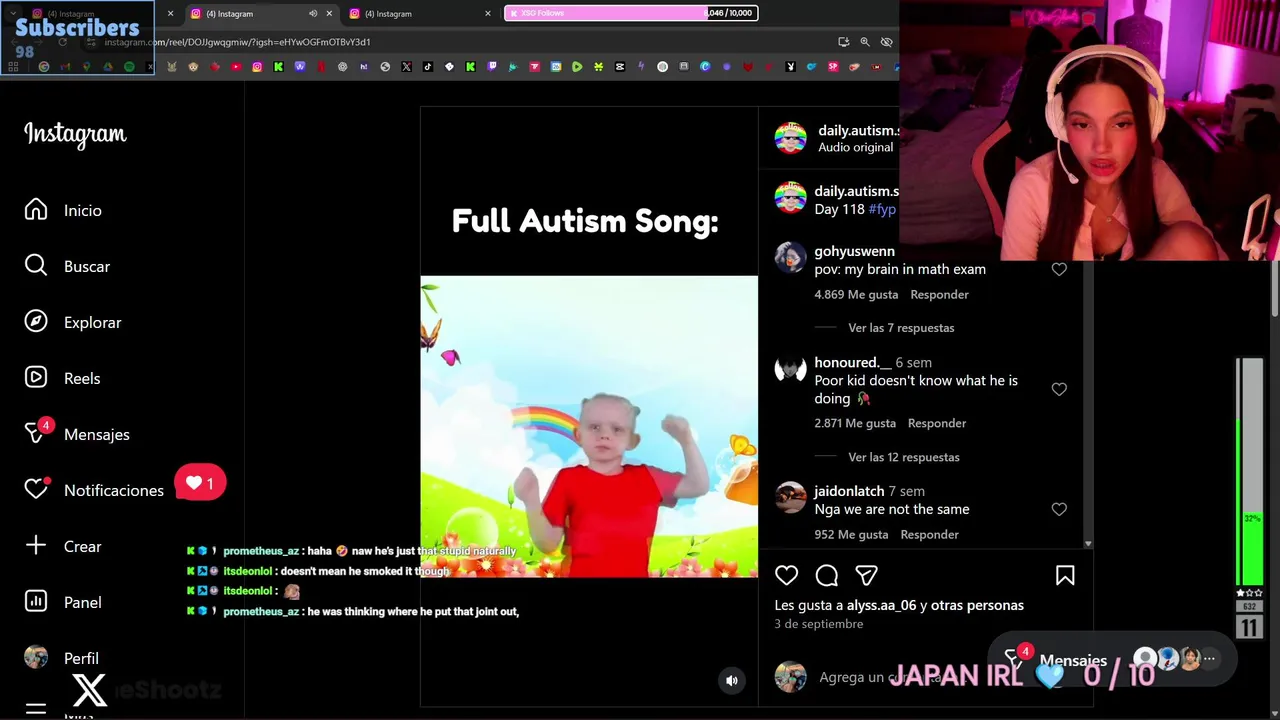1280x720 pixels.
Task: Open TikTok bookmark in bookmarks bar
Action: pyautogui.click(x=428, y=67)
